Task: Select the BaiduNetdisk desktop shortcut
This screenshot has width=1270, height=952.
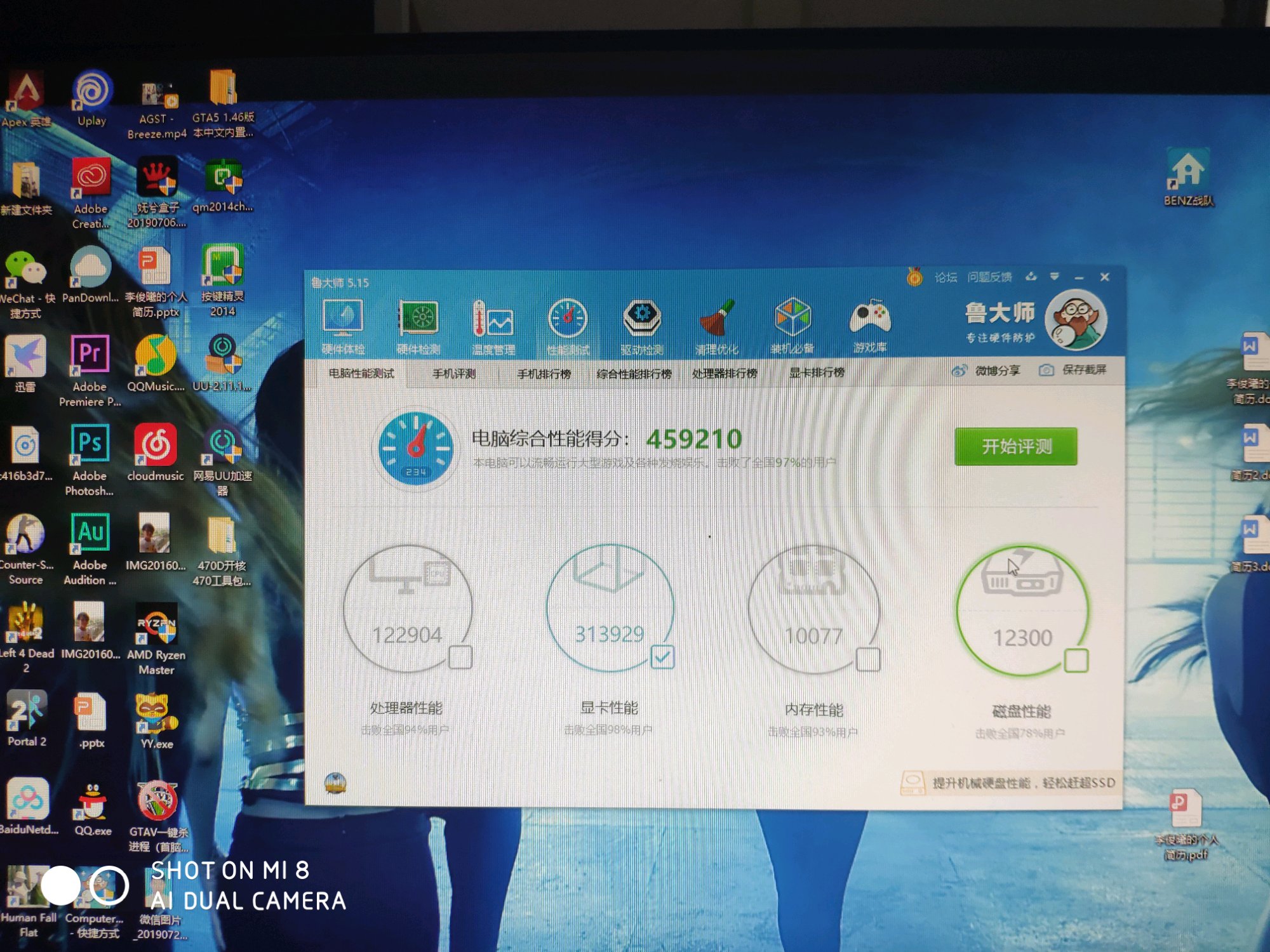Action: pos(28,806)
